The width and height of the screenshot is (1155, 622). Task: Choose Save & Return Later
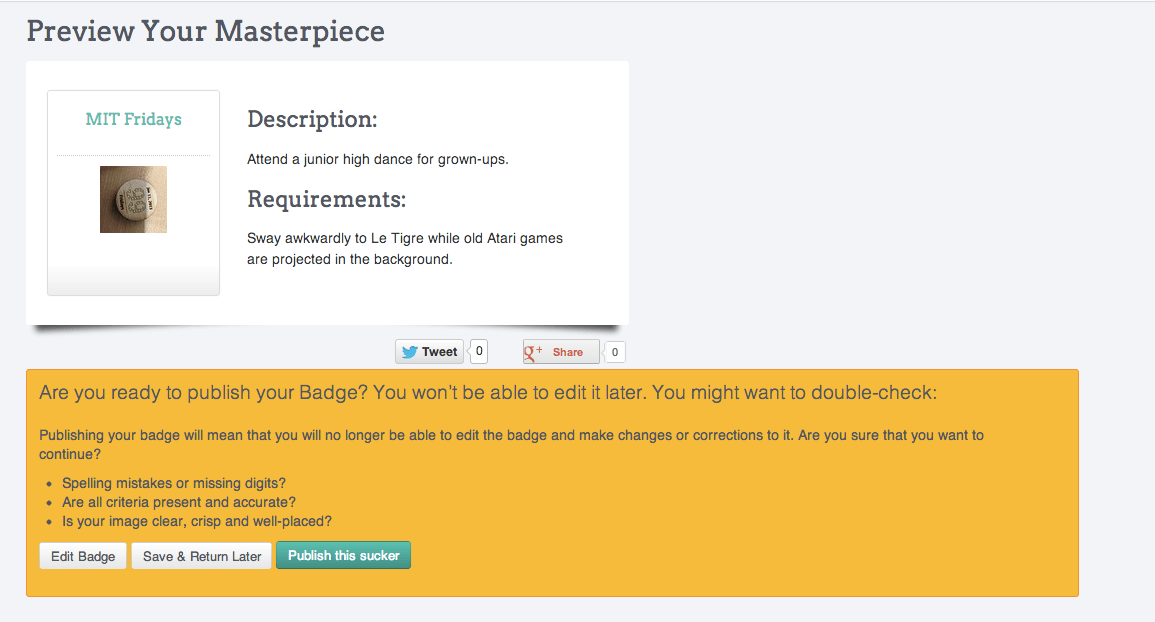pyautogui.click(x=202, y=556)
